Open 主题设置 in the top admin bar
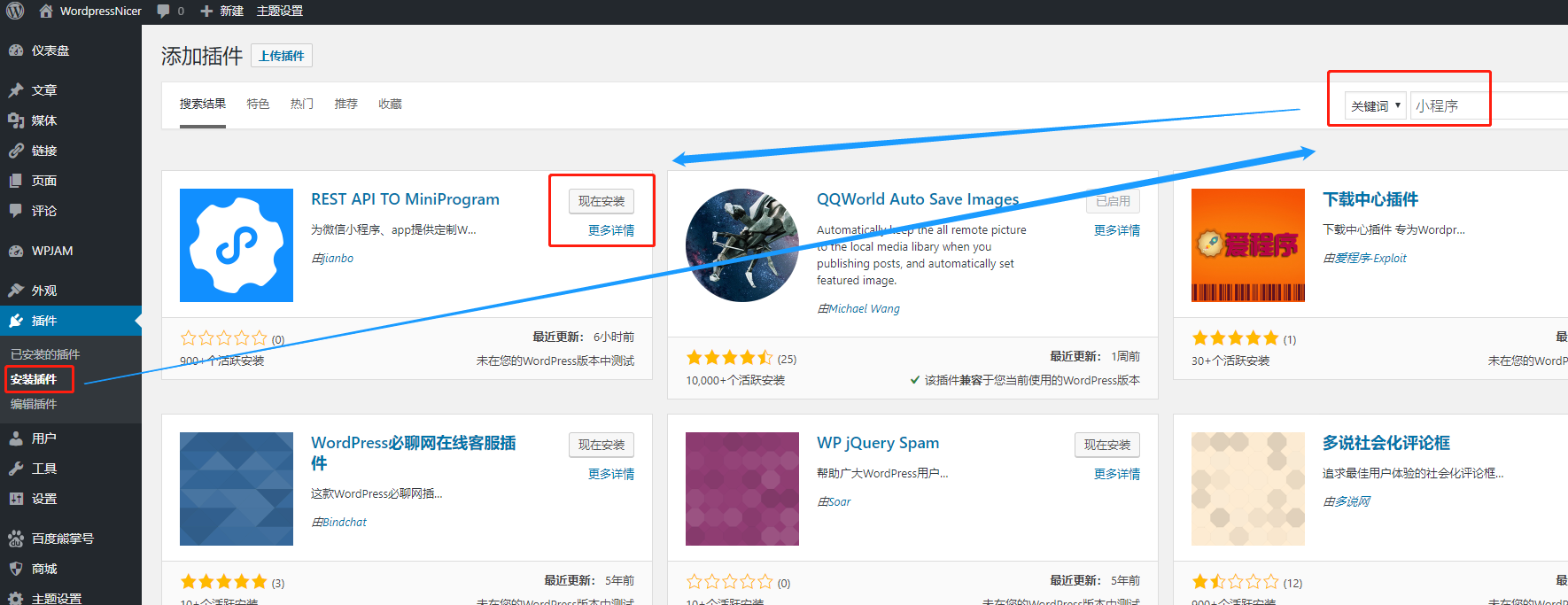1568x605 pixels. [x=280, y=12]
